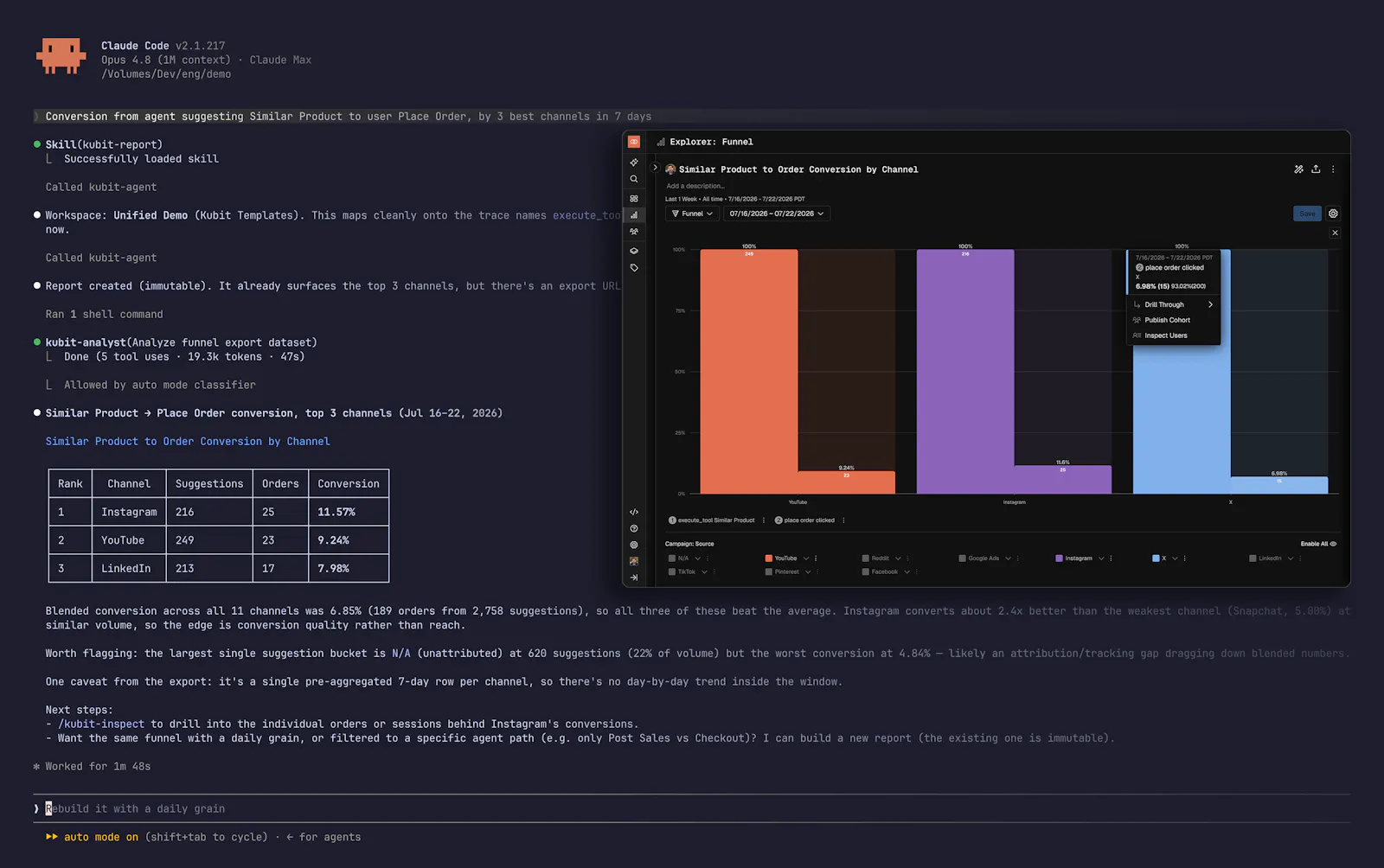Open Similar Product to Order Conversion by Channel link
The image size is (1384, 868).
tap(188, 441)
